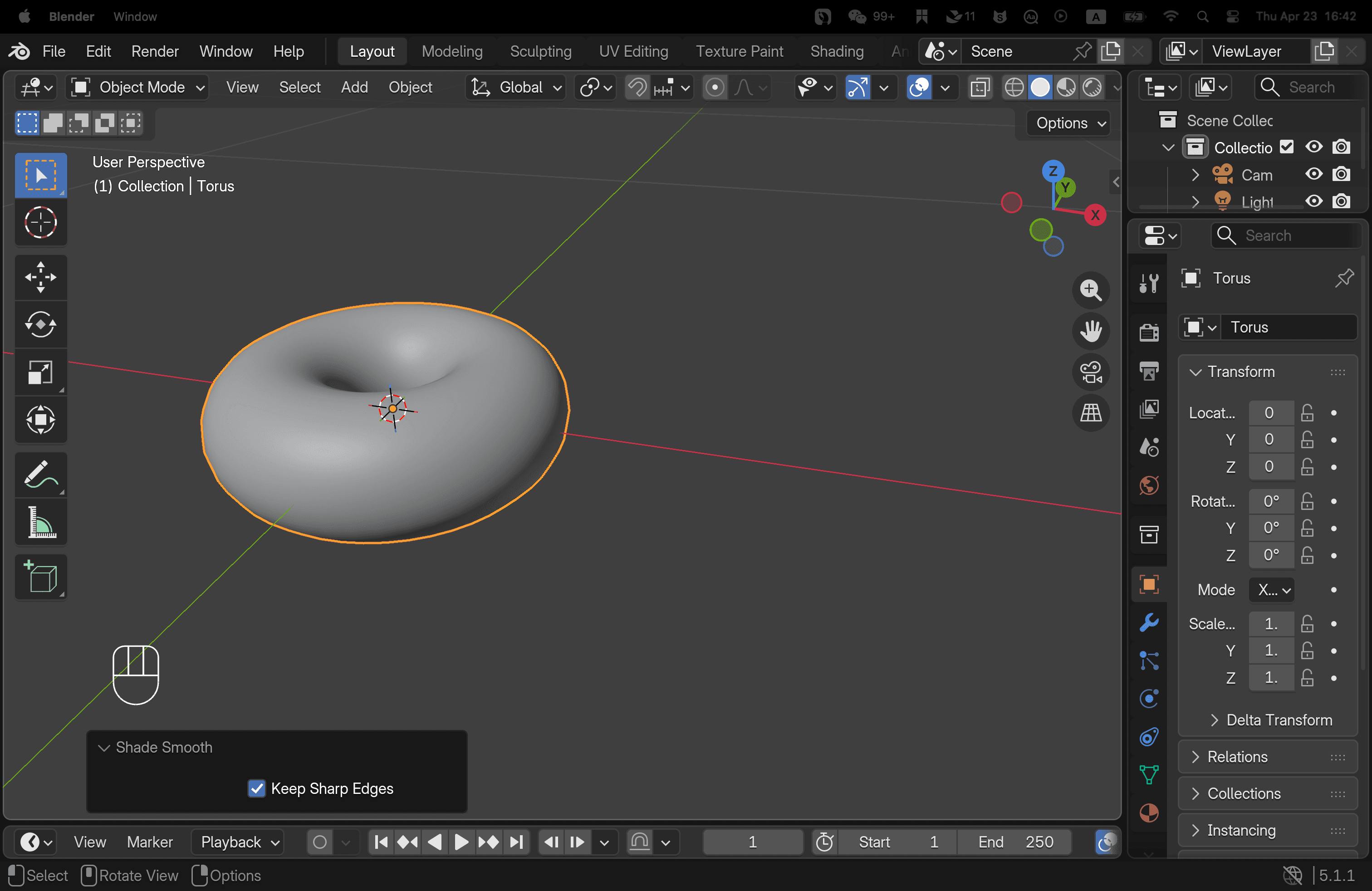Open the Material properties tab
Screen dimensions: 1372x891
coord(1148,813)
